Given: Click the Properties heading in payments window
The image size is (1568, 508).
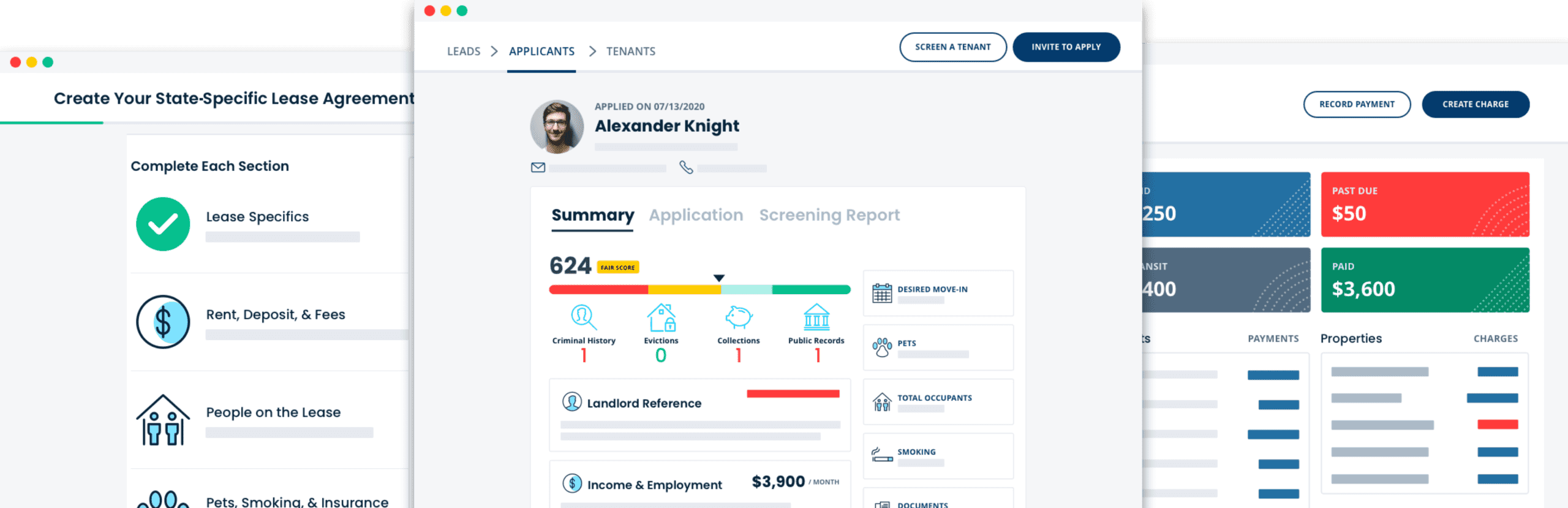Looking at the screenshot, I should [1351, 338].
